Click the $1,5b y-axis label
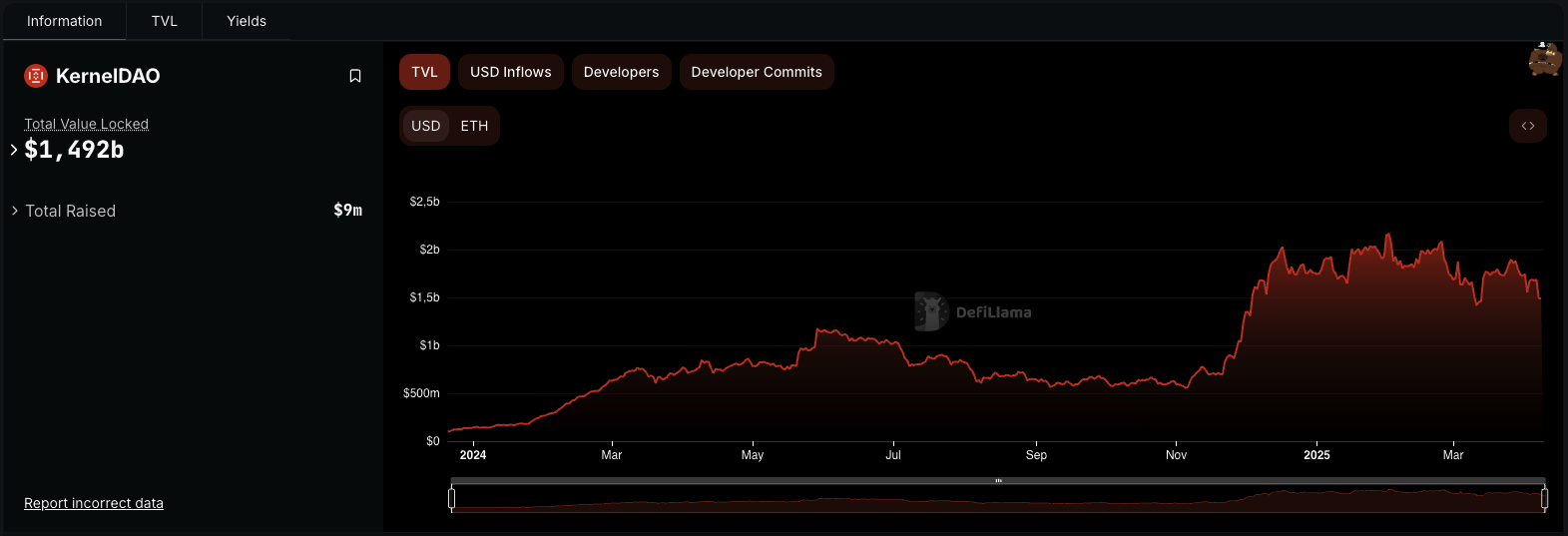 [x=425, y=297]
